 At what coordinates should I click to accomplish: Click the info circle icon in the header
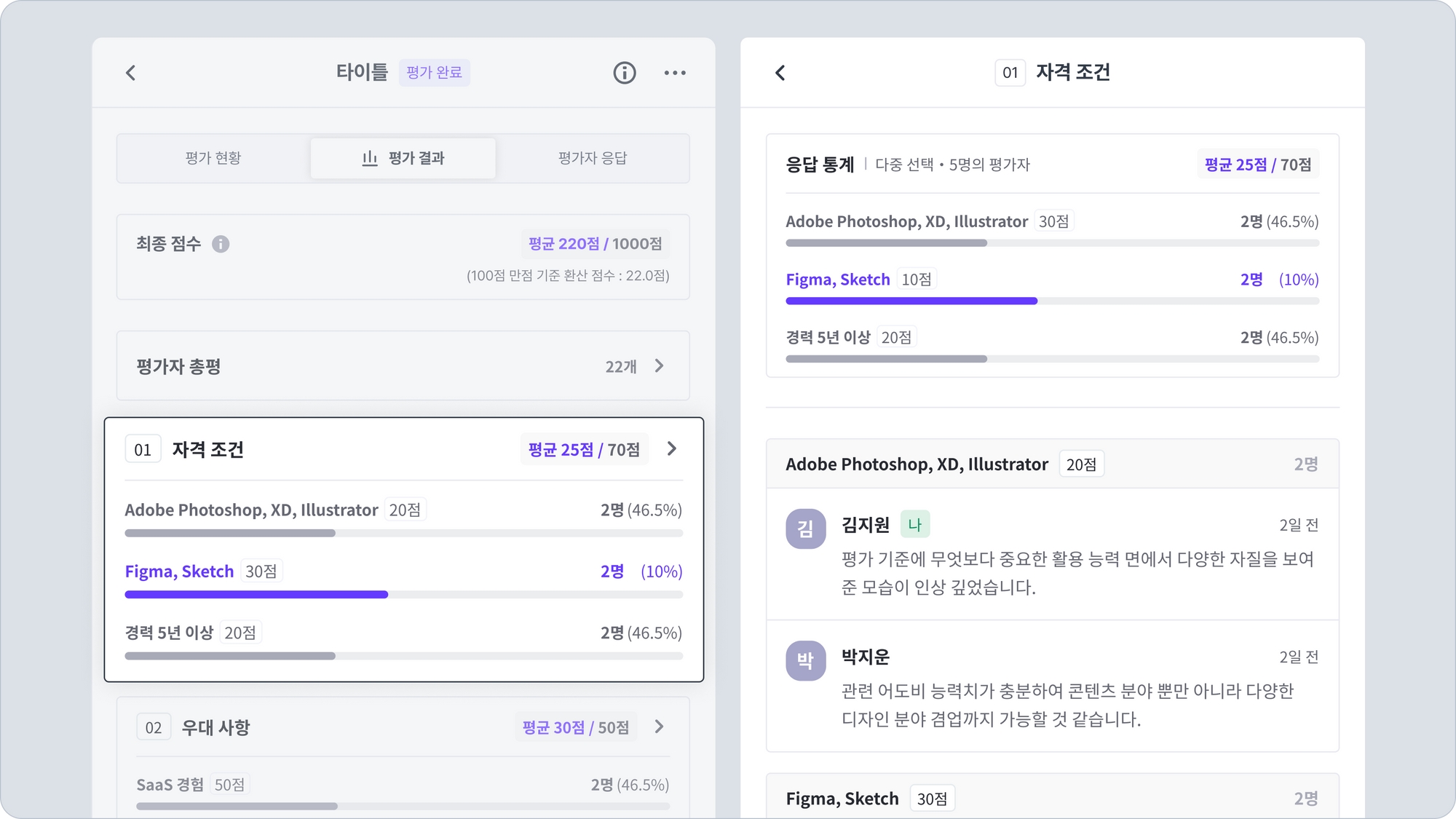(x=624, y=73)
